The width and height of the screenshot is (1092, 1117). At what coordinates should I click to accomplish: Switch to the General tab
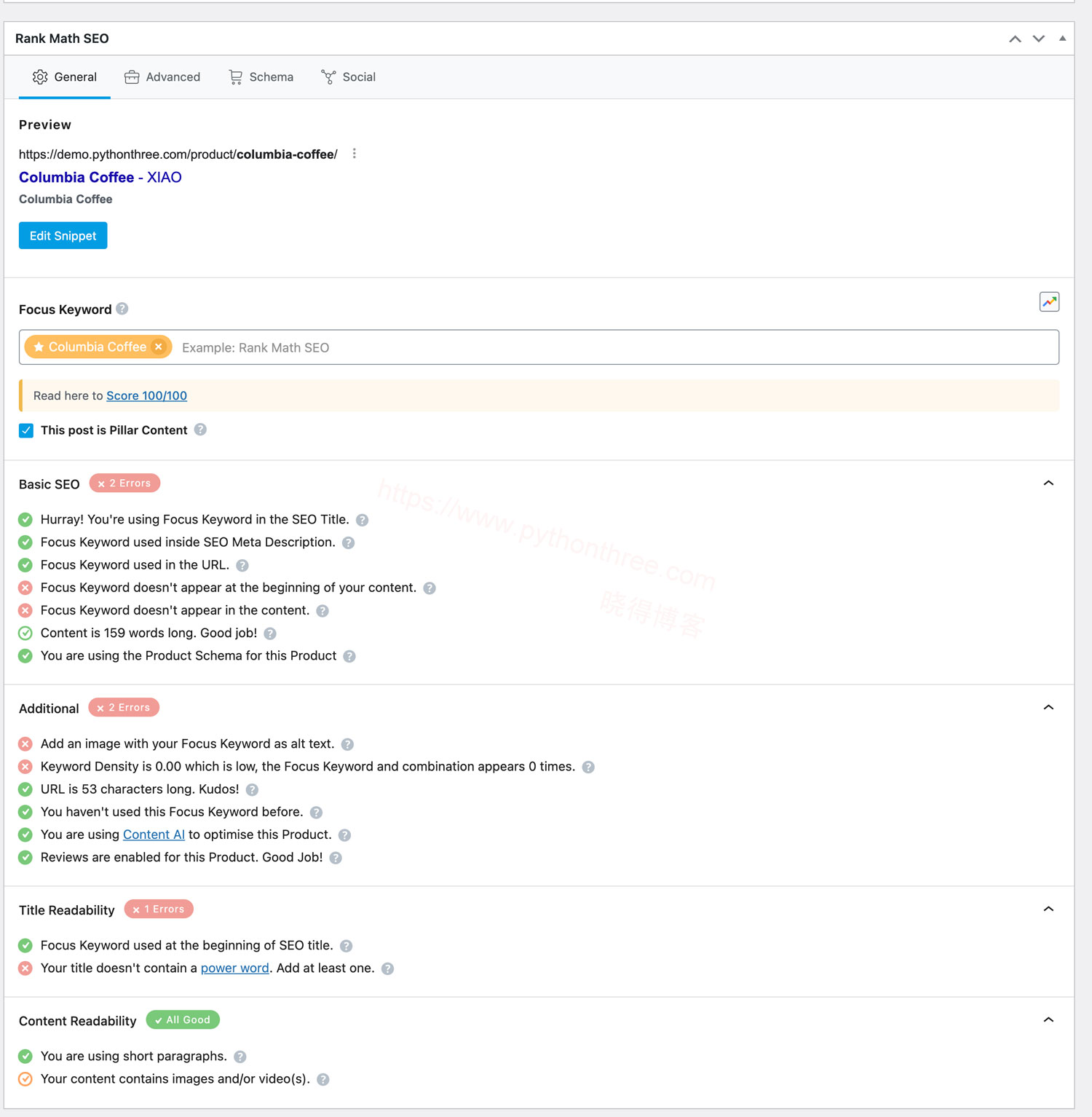(x=65, y=76)
